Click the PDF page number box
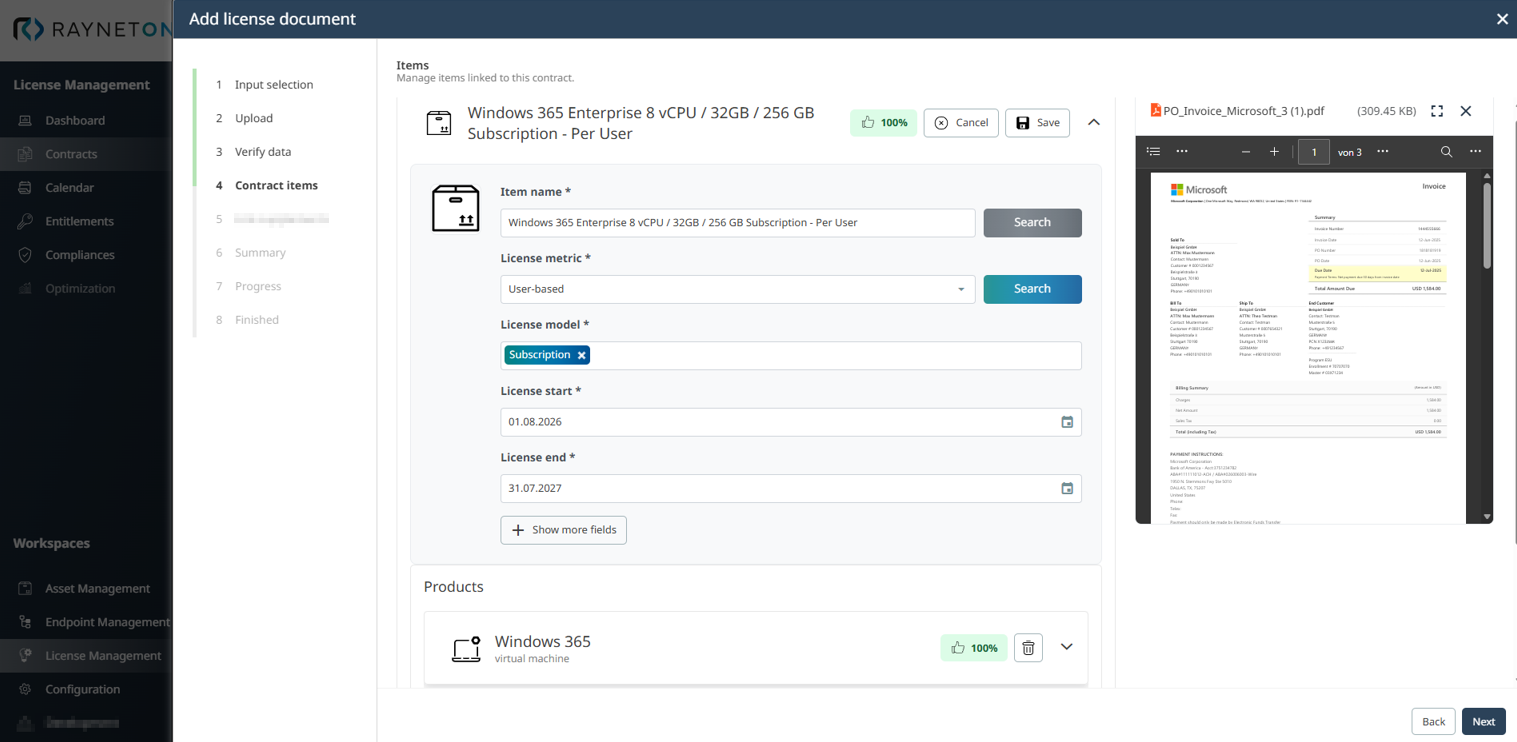 point(1313,152)
